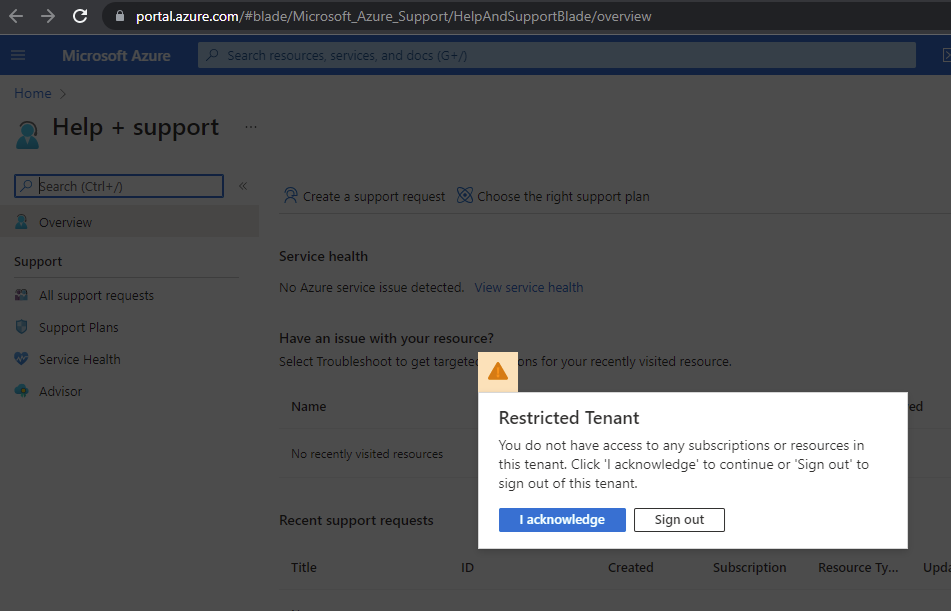951x611 pixels.
Task: Click Create a support request
Action: (x=365, y=196)
